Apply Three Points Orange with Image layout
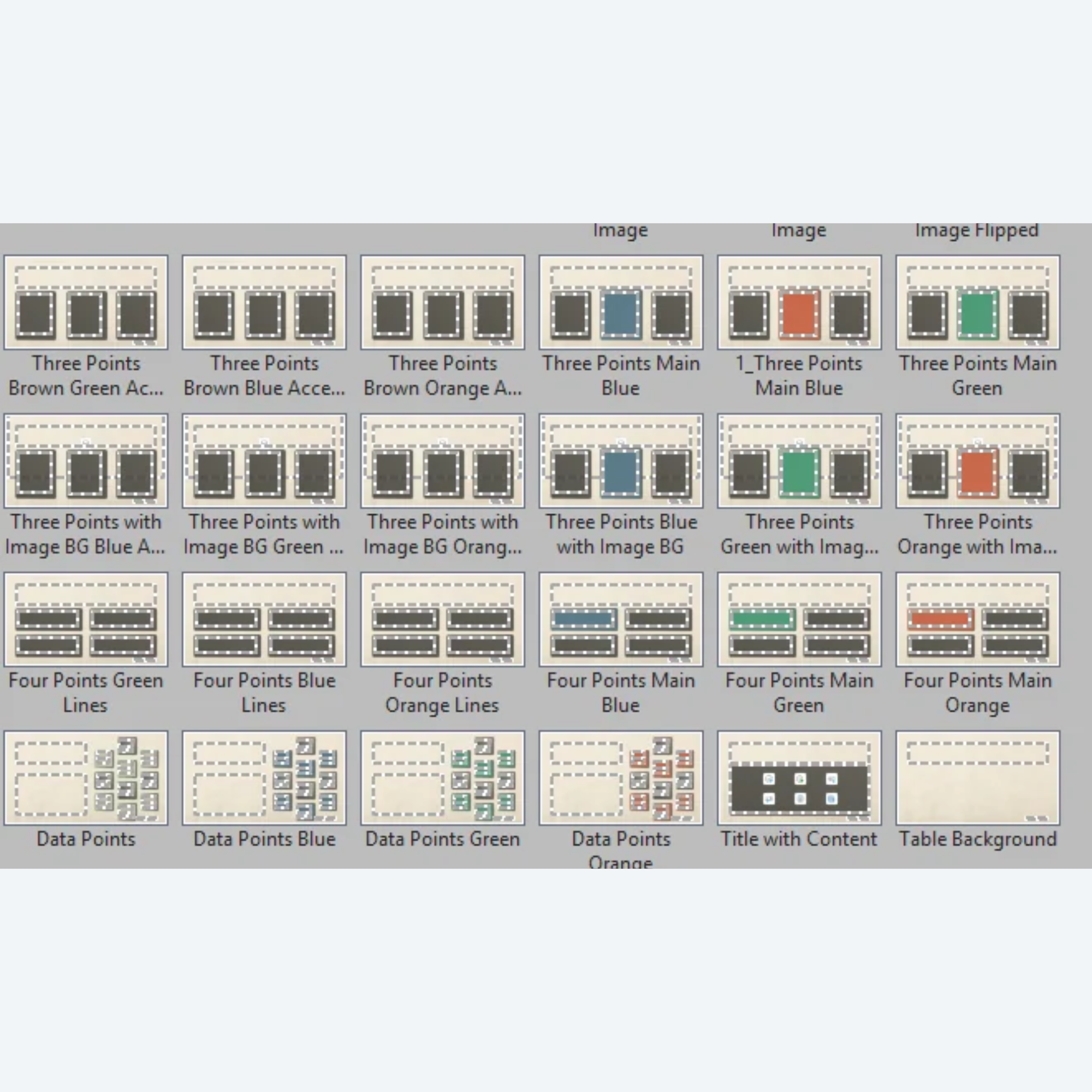This screenshot has height=1092, width=1092. point(978,461)
